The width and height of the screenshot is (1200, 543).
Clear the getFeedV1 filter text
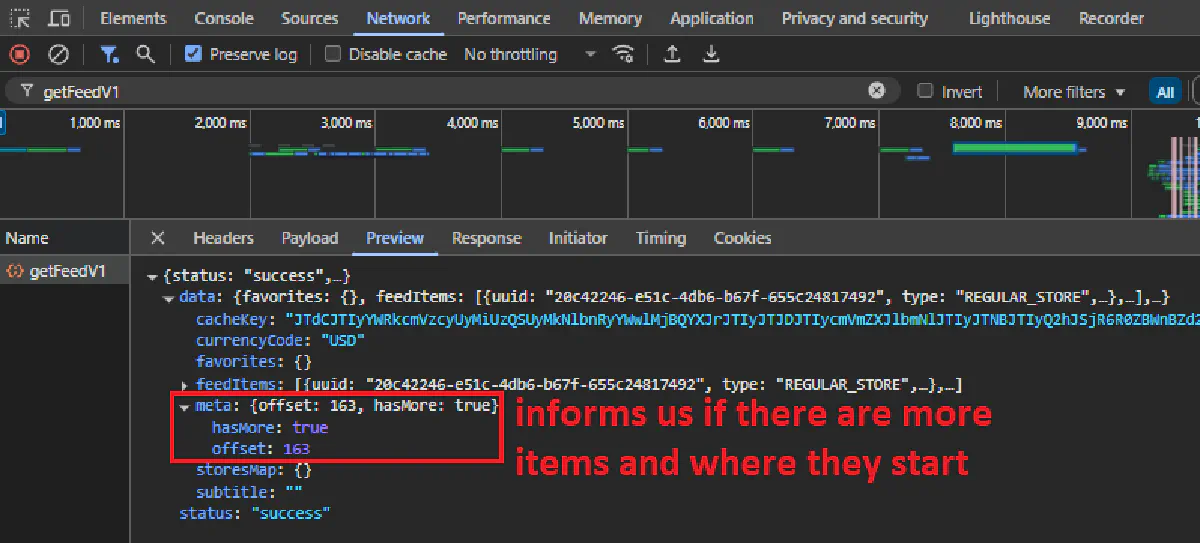[877, 91]
